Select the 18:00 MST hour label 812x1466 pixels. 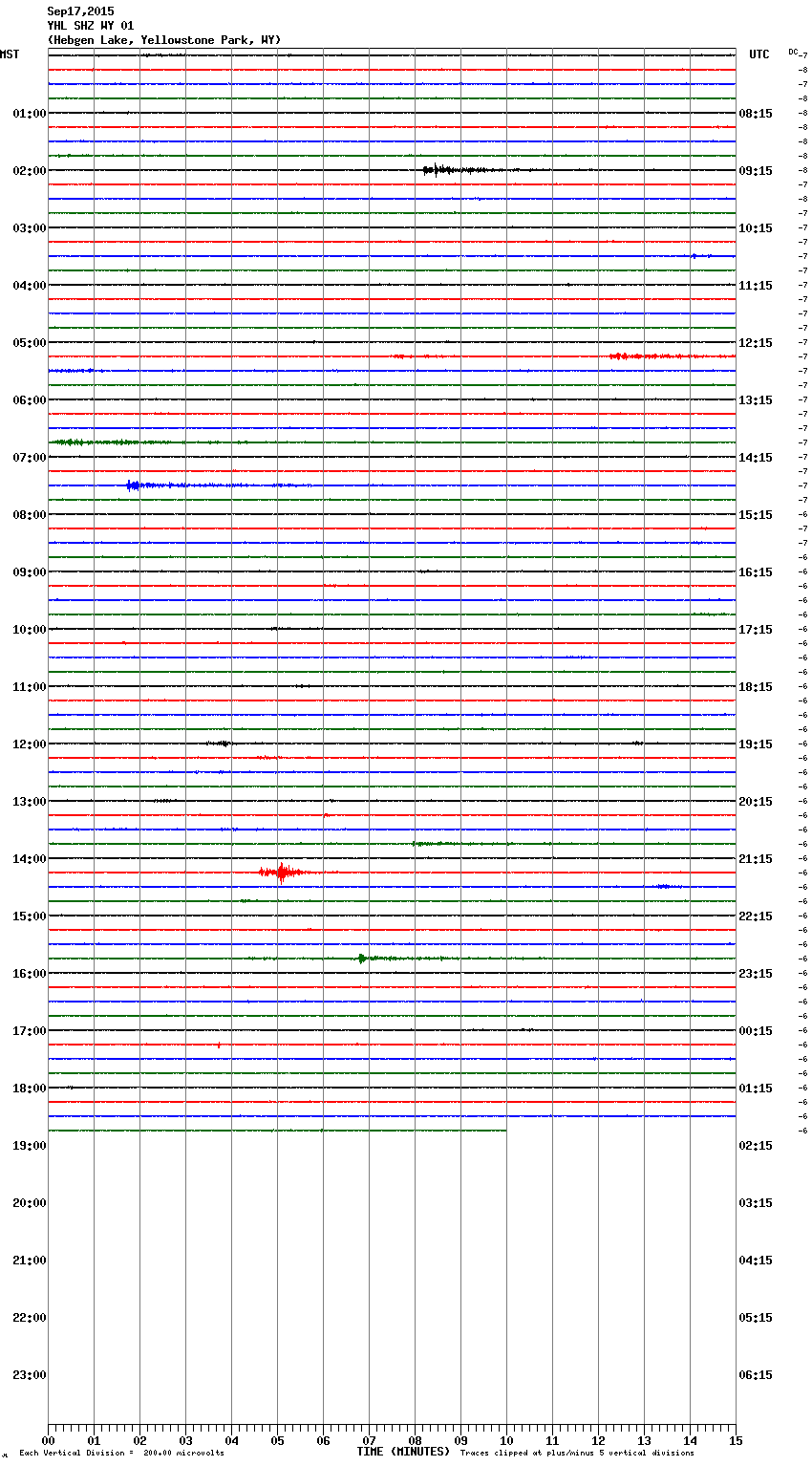(x=29, y=1089)
